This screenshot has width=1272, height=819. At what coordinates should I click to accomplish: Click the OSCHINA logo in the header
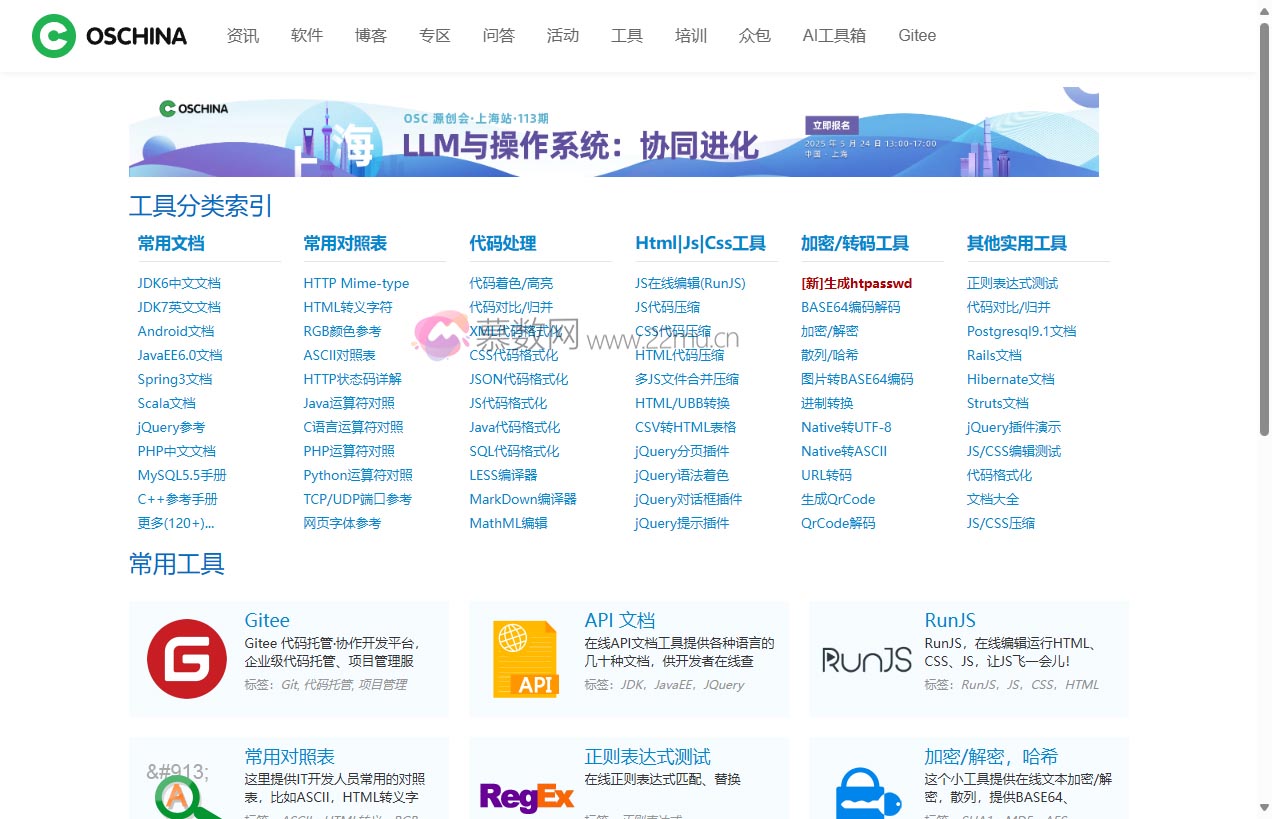[108, 35]
